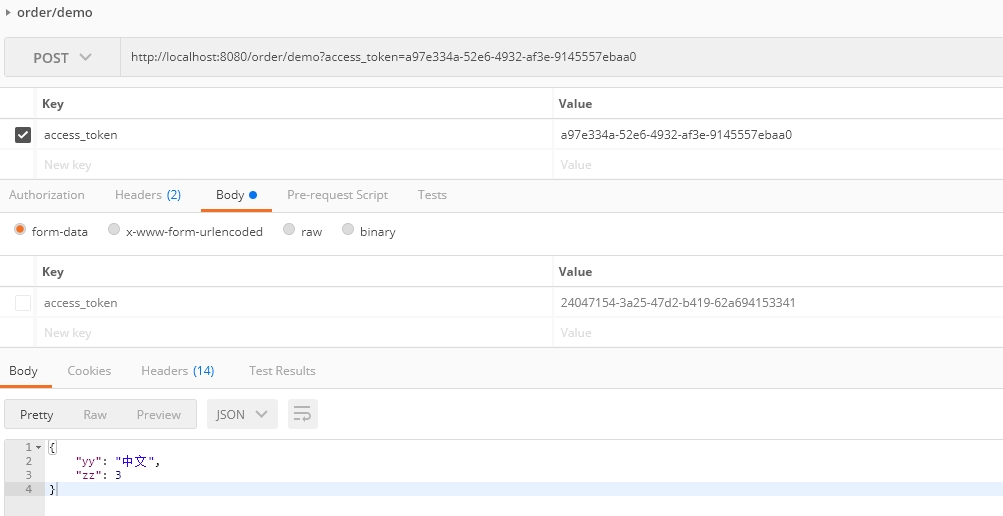
Task: Switch to the Authorization tab
Action: click(47, 195)
